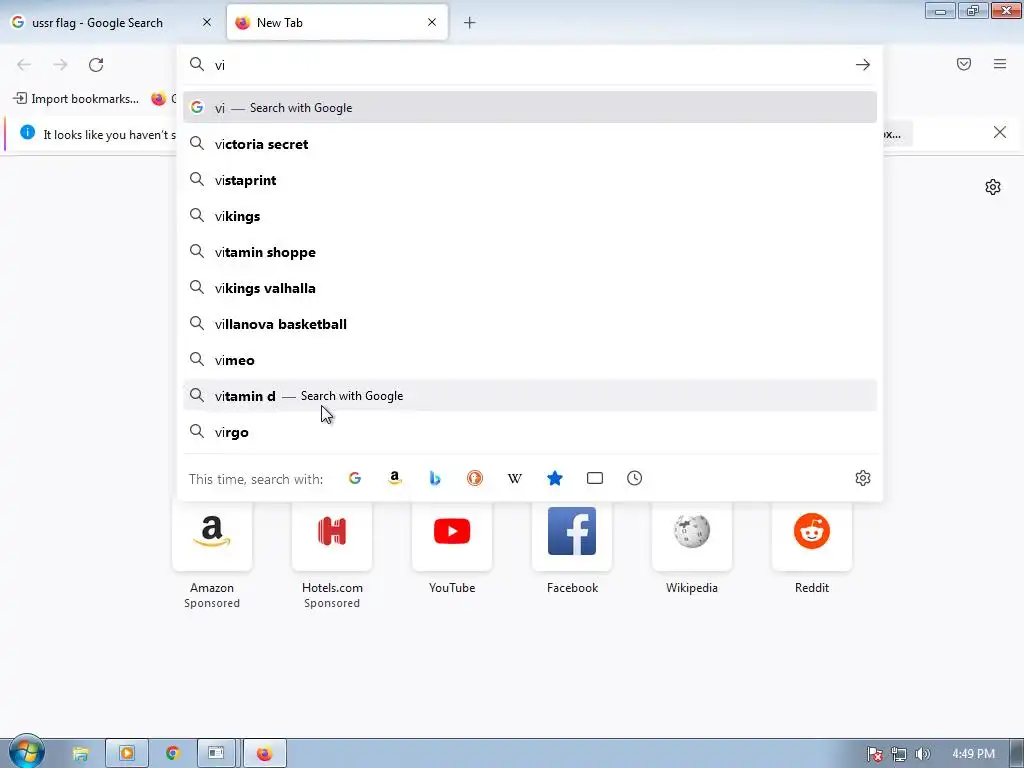The image size is (1024, 768).
Task: Go forward one page
Action: coord(60,65)
